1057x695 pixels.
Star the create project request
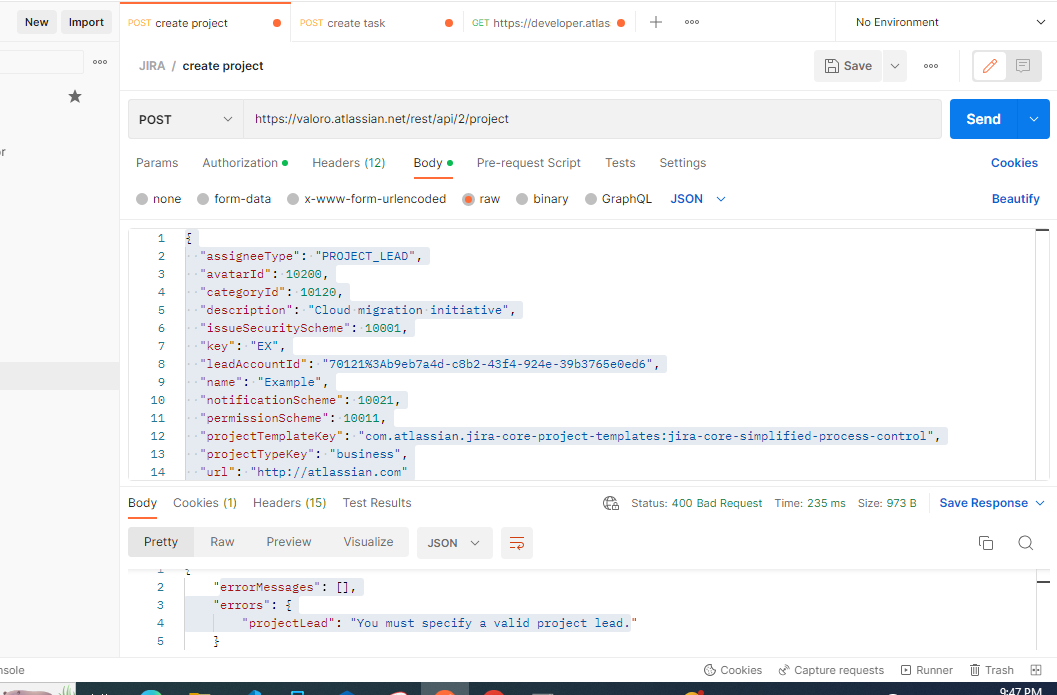click(x=74, y=96)
